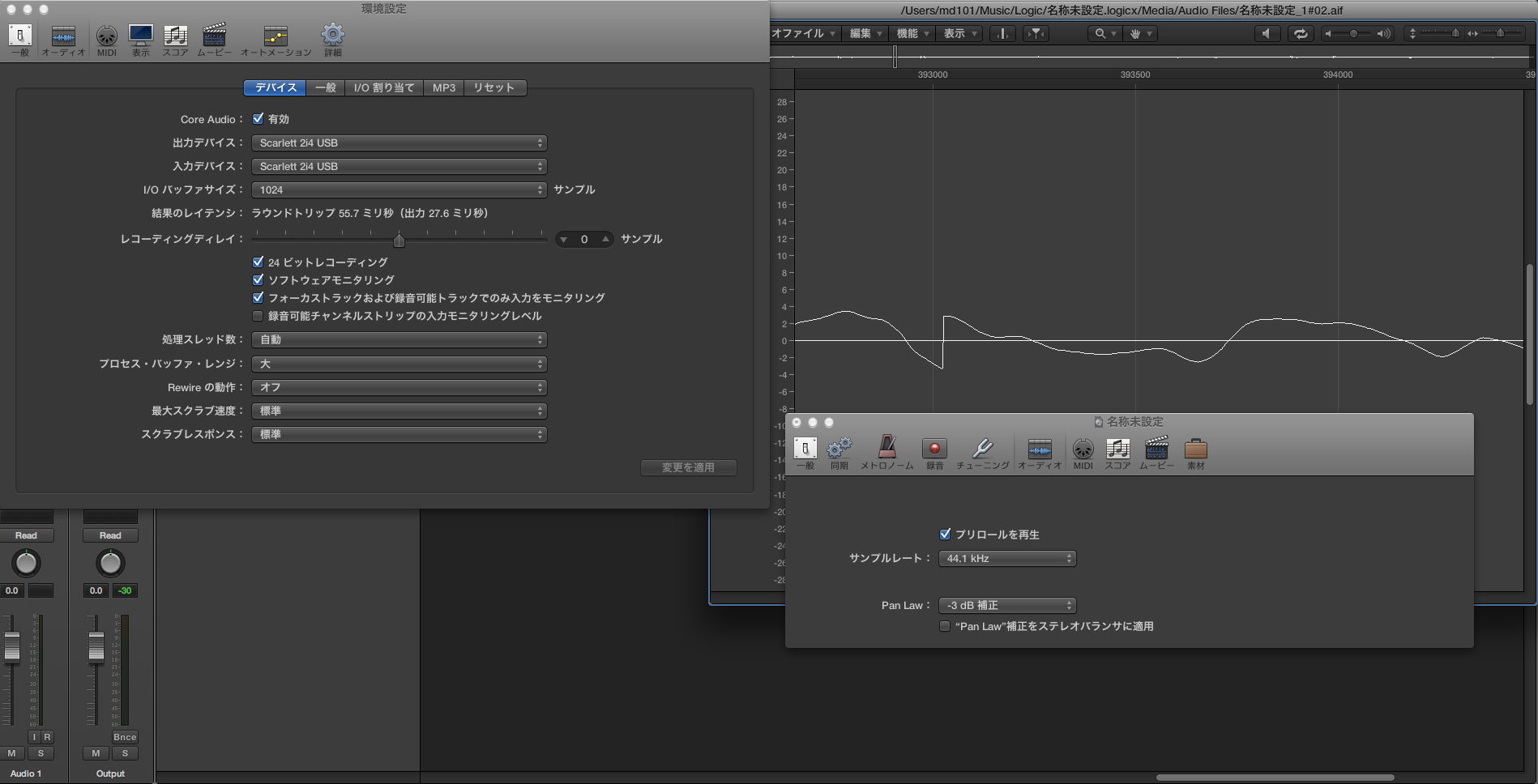
Task: Click the recording delay (レコーディングディレイ) slider handle
Action: click(399, 240)
